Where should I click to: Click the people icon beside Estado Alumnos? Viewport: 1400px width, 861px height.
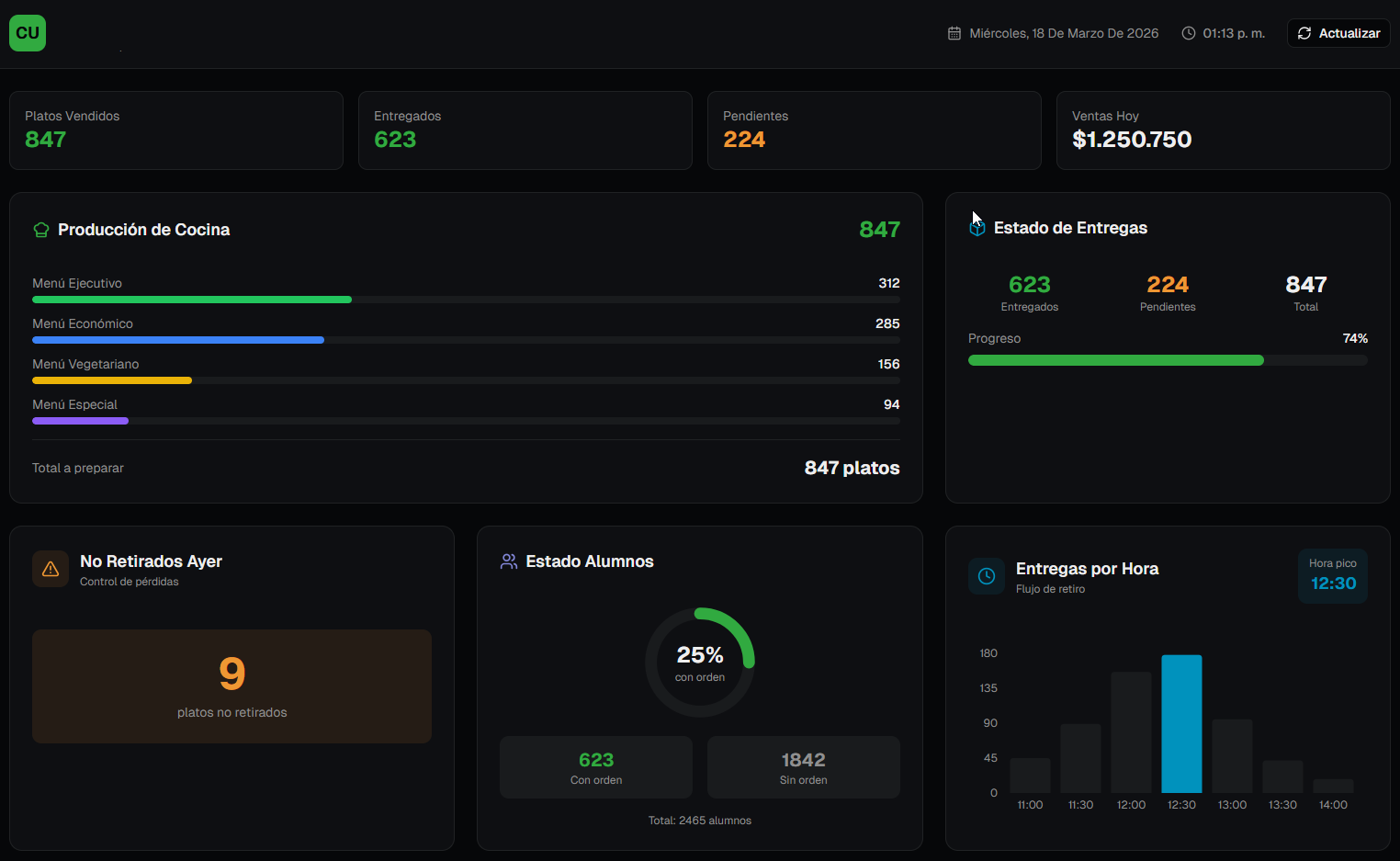pyautogui.click(x=508, y=561)
